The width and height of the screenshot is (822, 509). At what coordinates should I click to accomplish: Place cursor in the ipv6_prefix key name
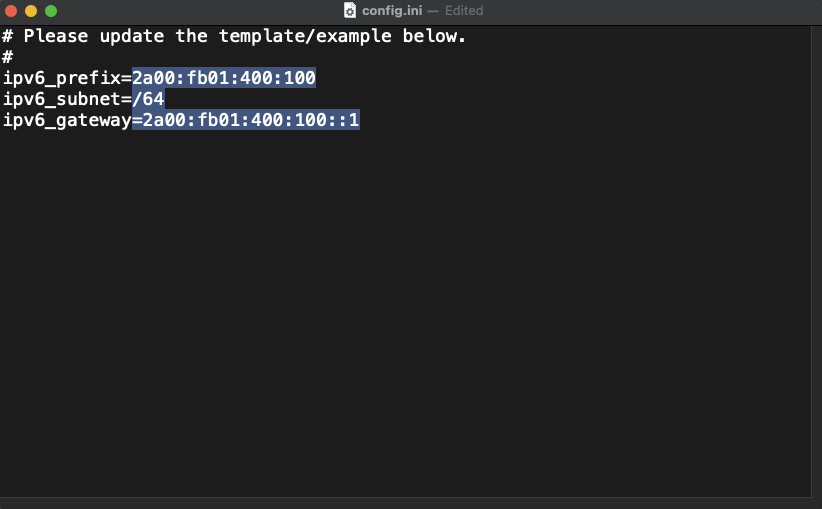[62, 78]
